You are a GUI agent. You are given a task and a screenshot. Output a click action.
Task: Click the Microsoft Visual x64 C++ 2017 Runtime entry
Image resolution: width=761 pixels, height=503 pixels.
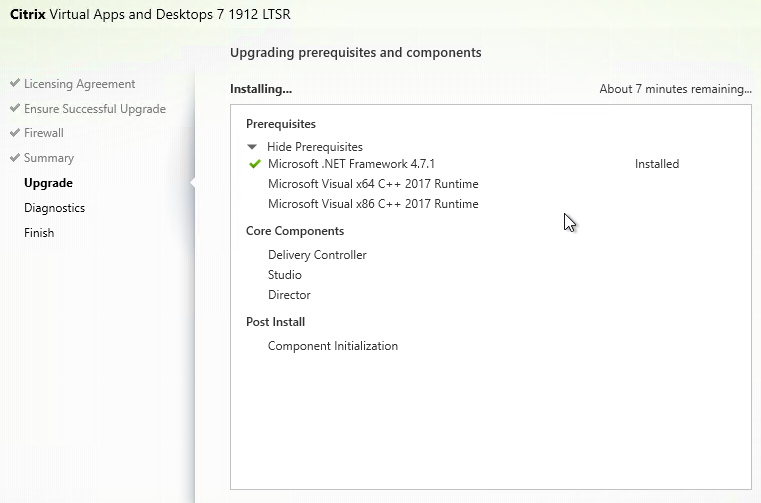tap(373, 184)
